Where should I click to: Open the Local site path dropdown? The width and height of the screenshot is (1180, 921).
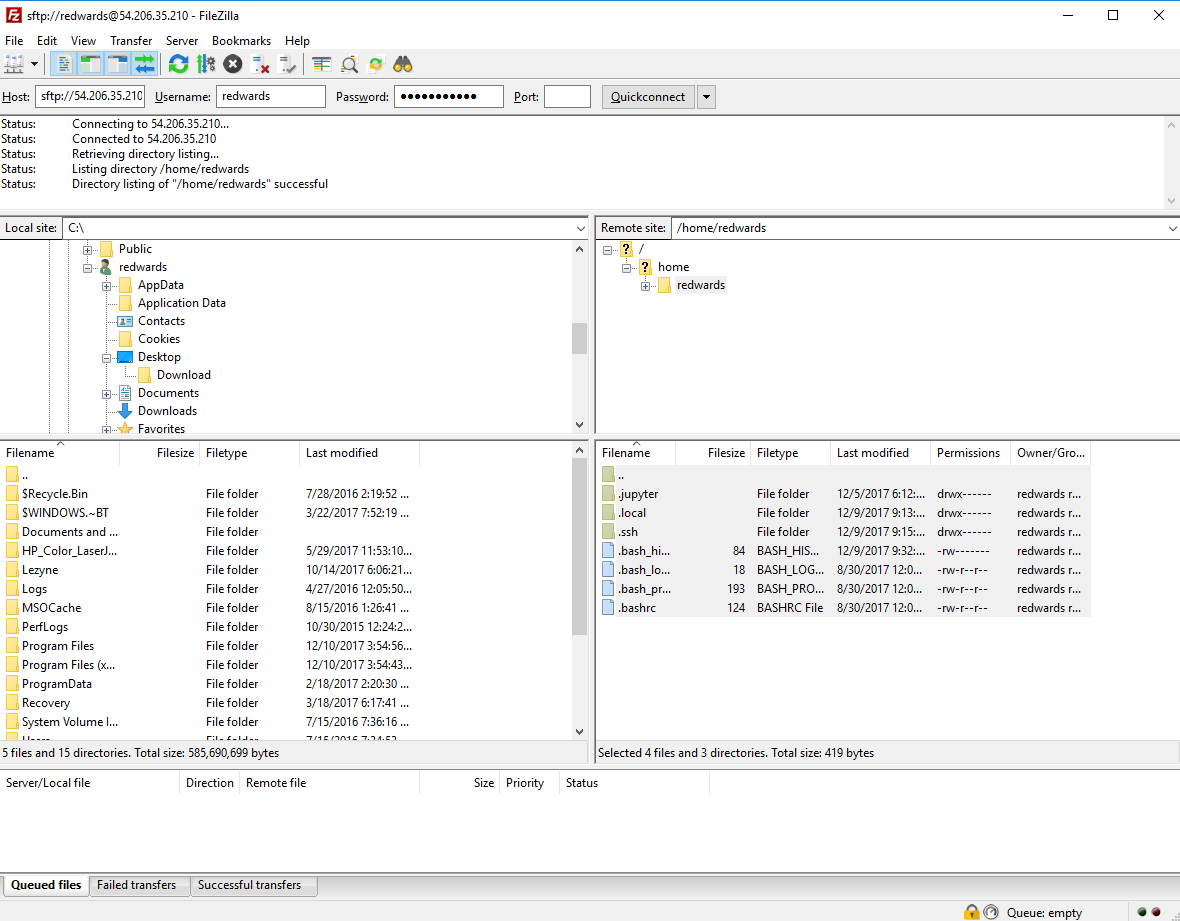point(581,228)
